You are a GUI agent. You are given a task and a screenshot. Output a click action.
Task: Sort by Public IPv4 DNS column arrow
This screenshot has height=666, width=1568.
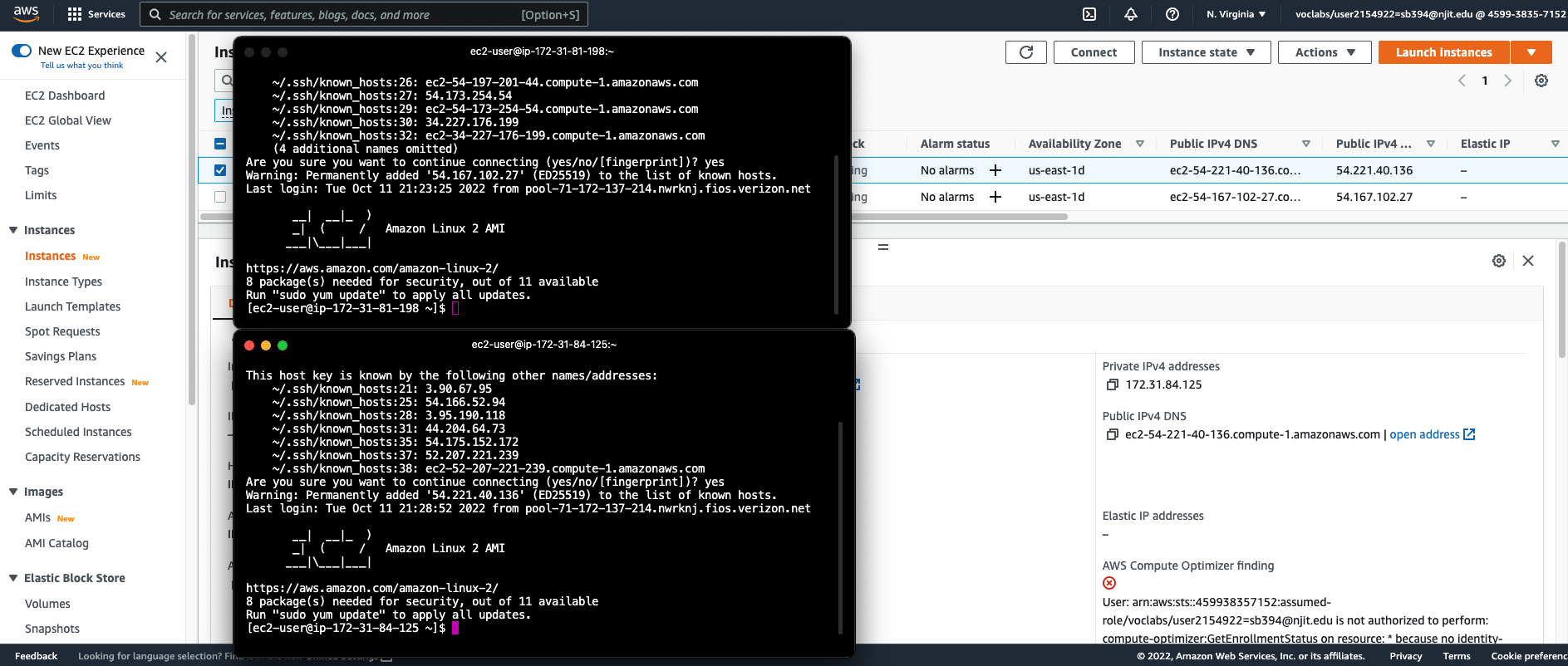point(1306,144)
